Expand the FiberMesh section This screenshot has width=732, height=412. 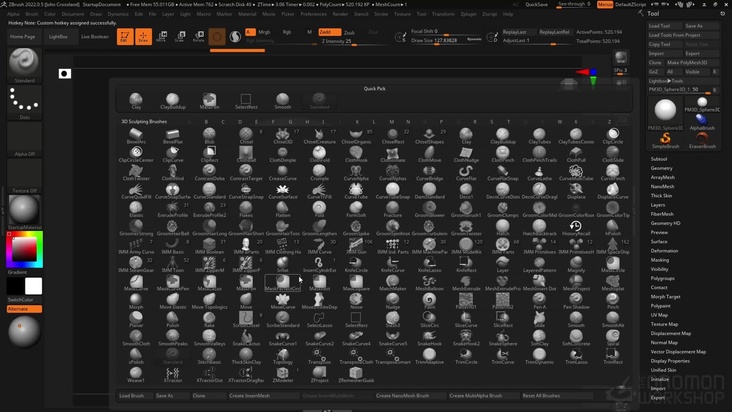pyautogui.click(x=662, y=214)
